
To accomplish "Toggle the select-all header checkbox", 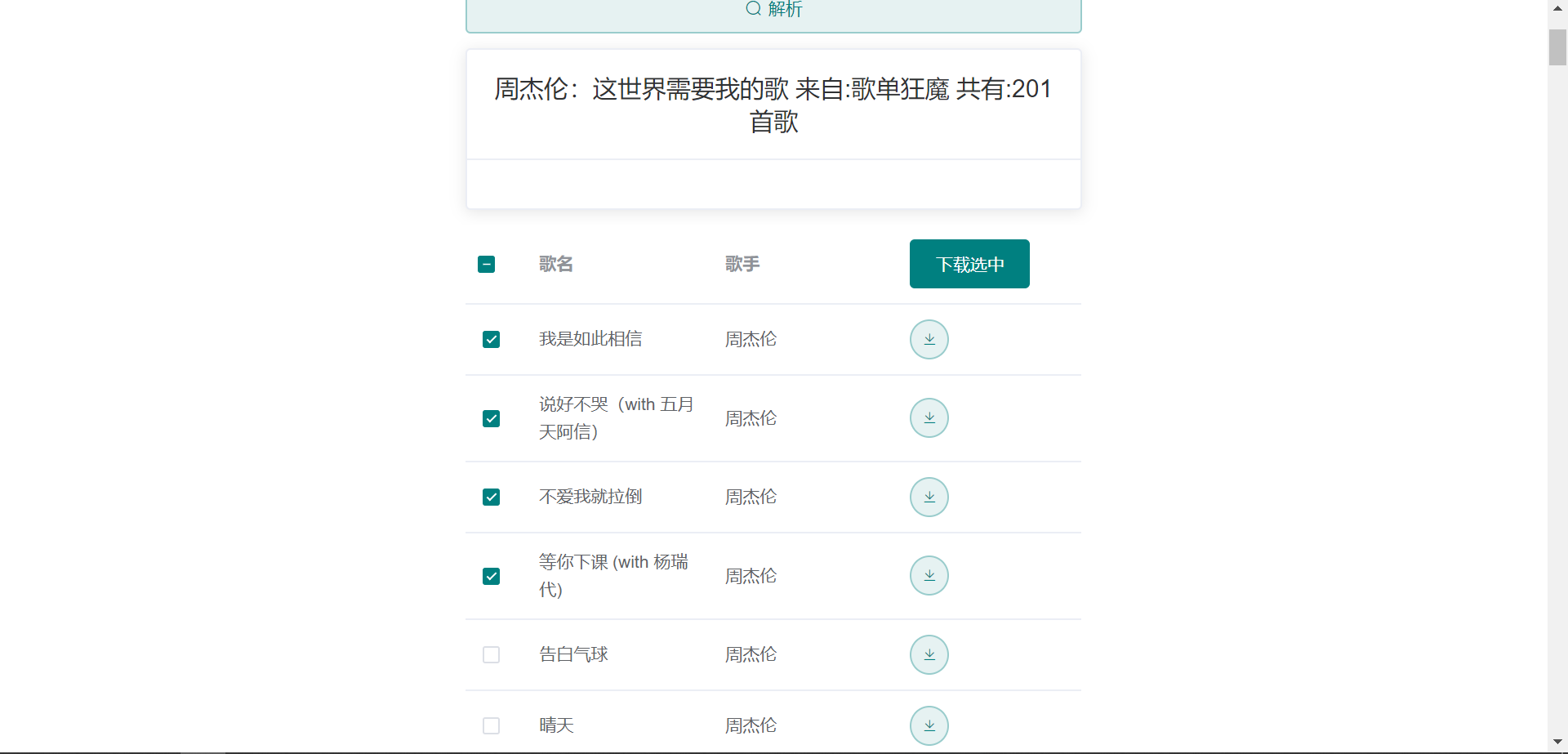I will coord(486,265).
